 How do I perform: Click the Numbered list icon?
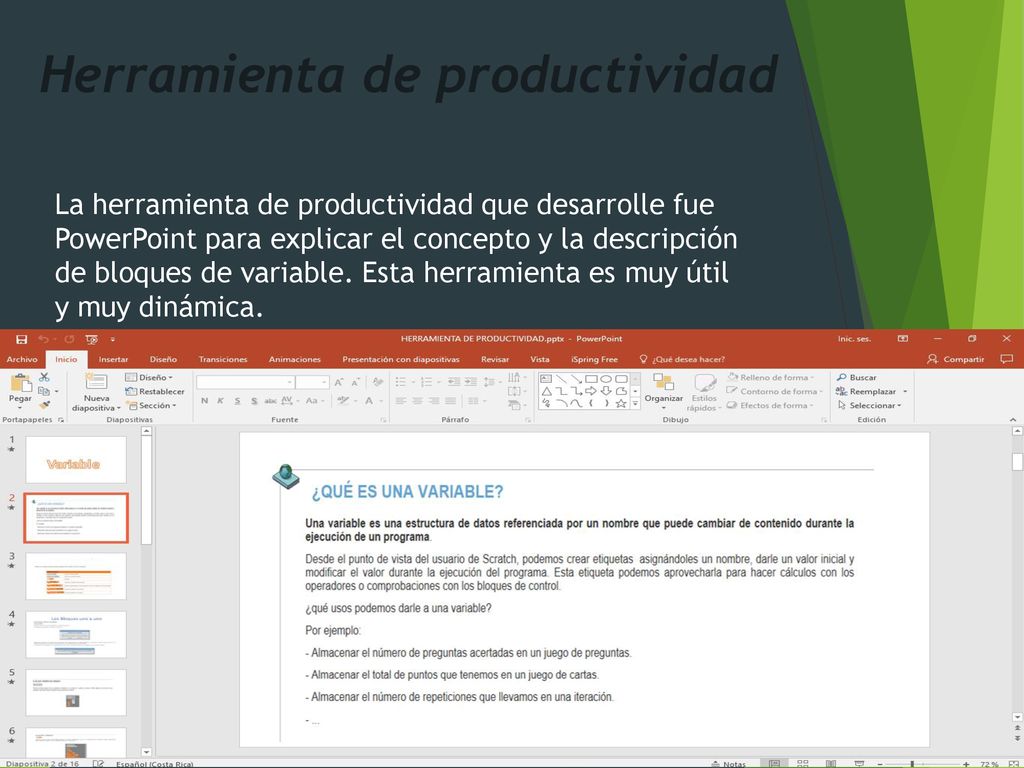pyautogui.click(x=426, y=381)
